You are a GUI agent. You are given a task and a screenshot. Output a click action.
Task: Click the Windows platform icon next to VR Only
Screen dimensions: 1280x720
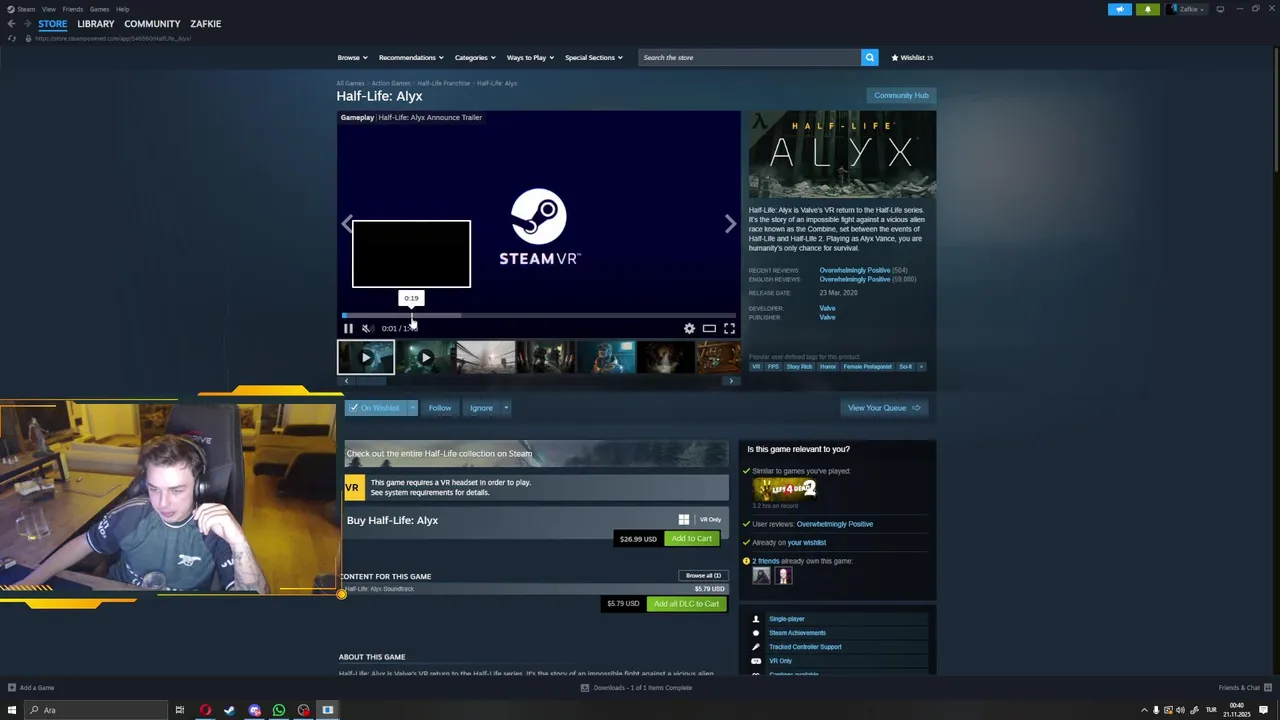(x=684, y=519)
